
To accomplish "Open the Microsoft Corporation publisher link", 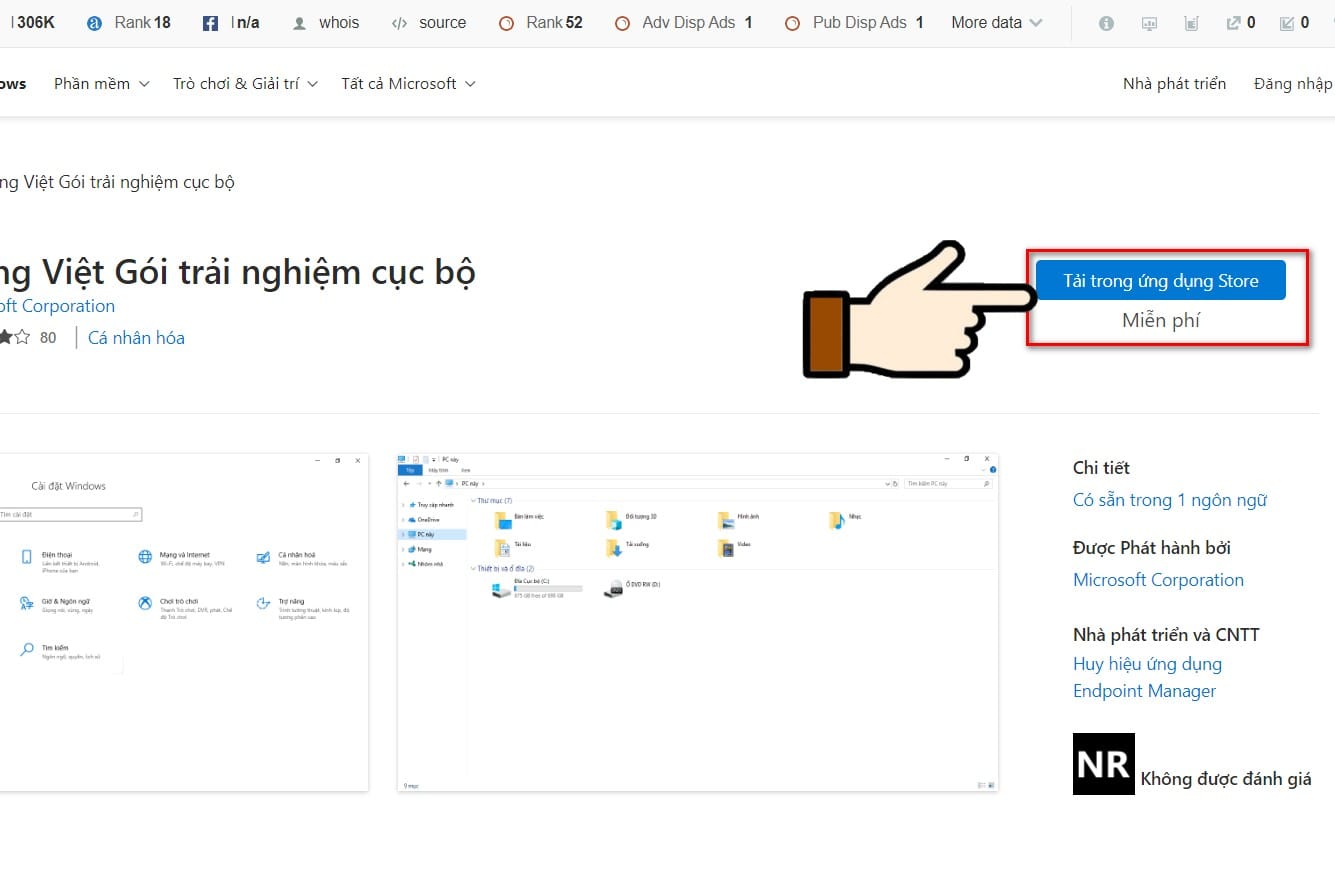I will 1158,580.
